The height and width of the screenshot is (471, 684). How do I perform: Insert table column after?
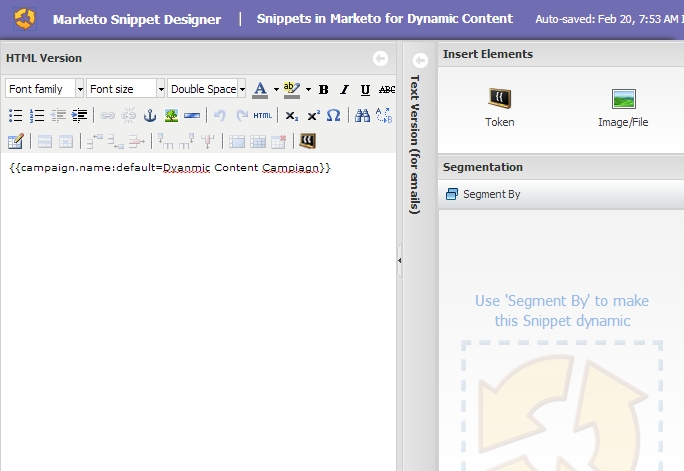[186, 141]
